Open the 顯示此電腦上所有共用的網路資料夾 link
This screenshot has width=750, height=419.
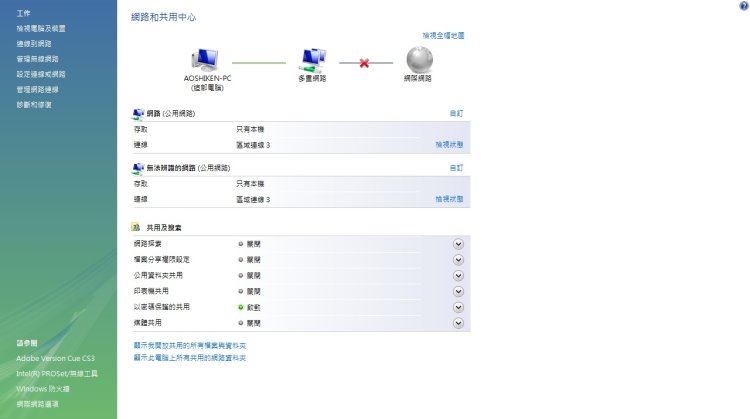pos(190,358)
